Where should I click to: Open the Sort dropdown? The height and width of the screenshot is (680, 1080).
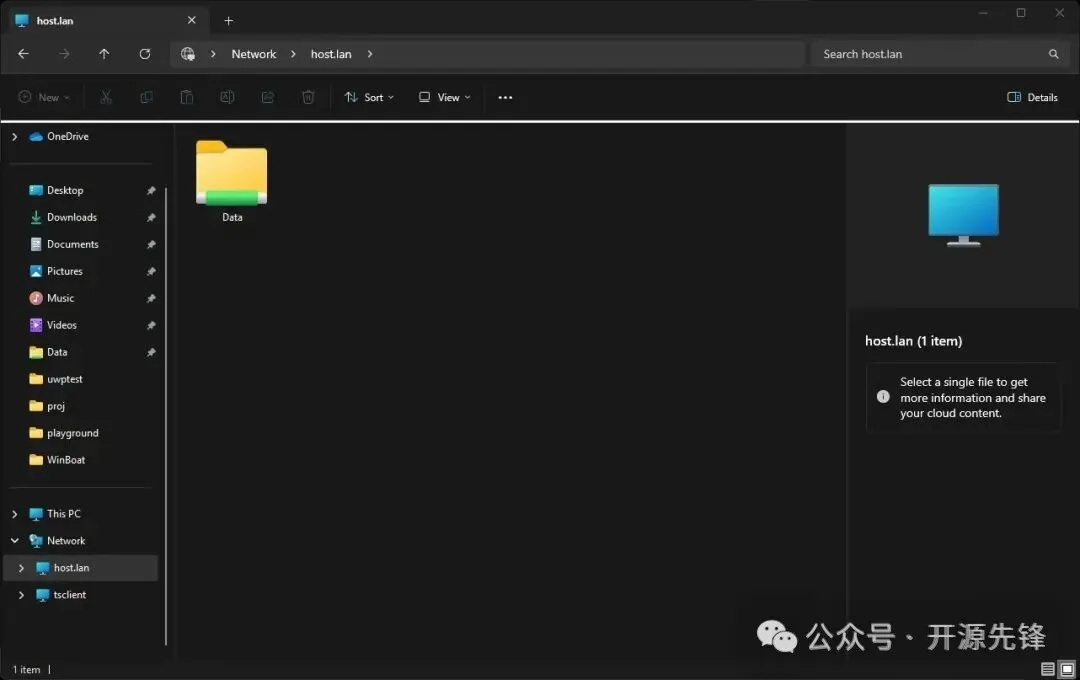pos(369,97)
